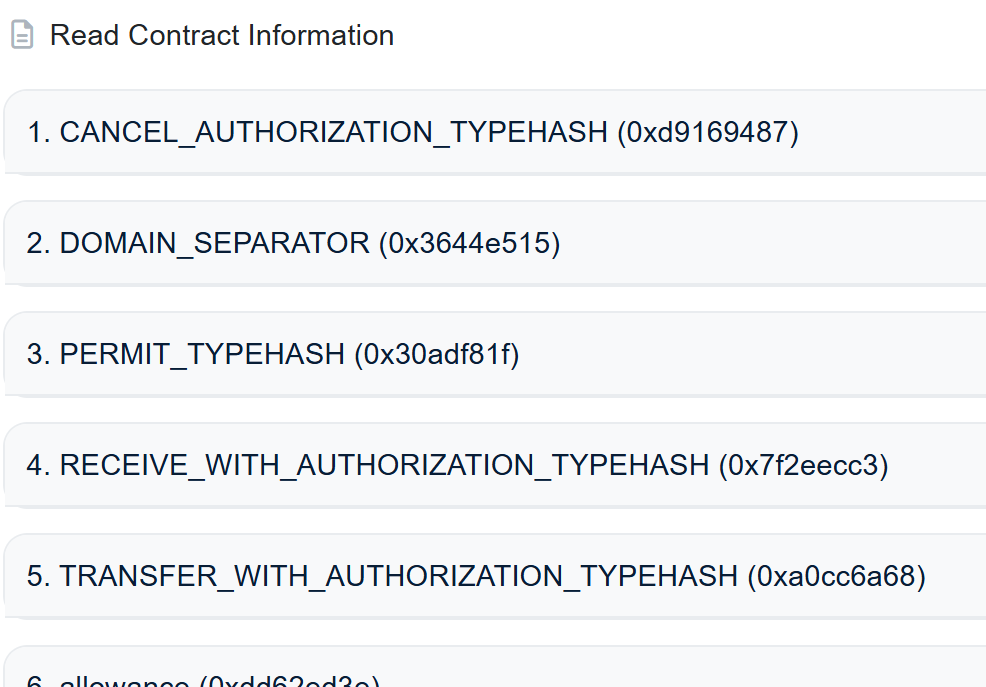Screen dimensions: 986x687
Task: Click the selector text 0x3644e515
Action: pyautogui.click(x=469, y=243)
